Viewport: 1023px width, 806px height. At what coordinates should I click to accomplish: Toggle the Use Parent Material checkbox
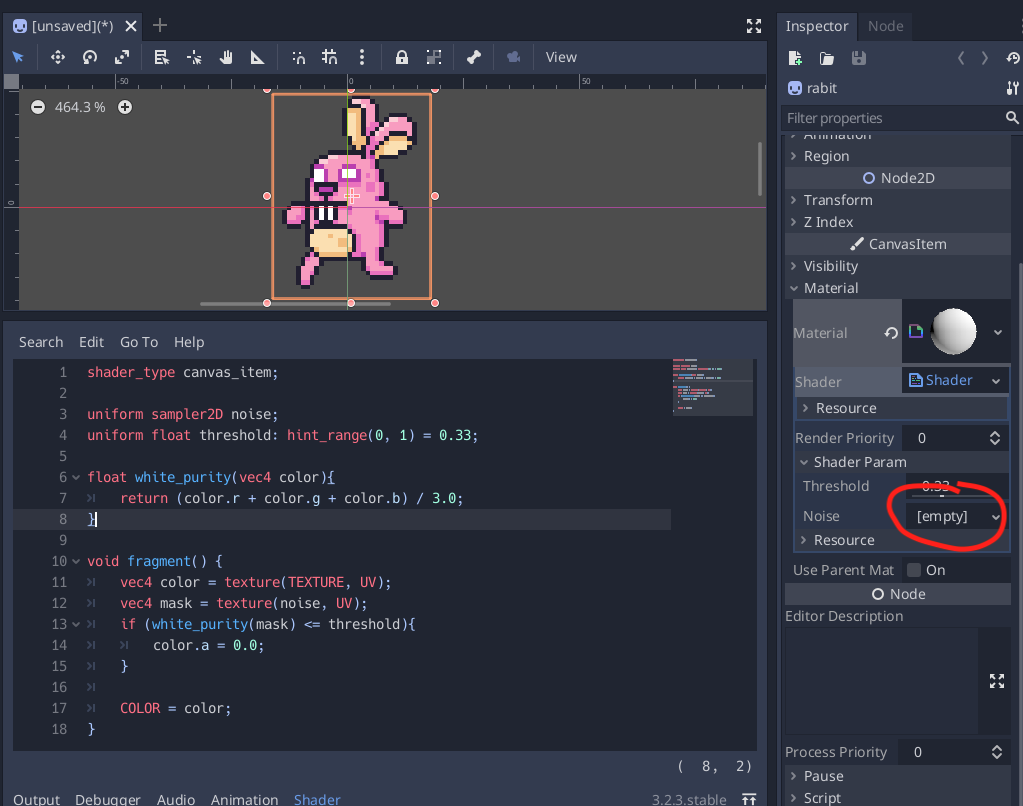click(914, 570)
